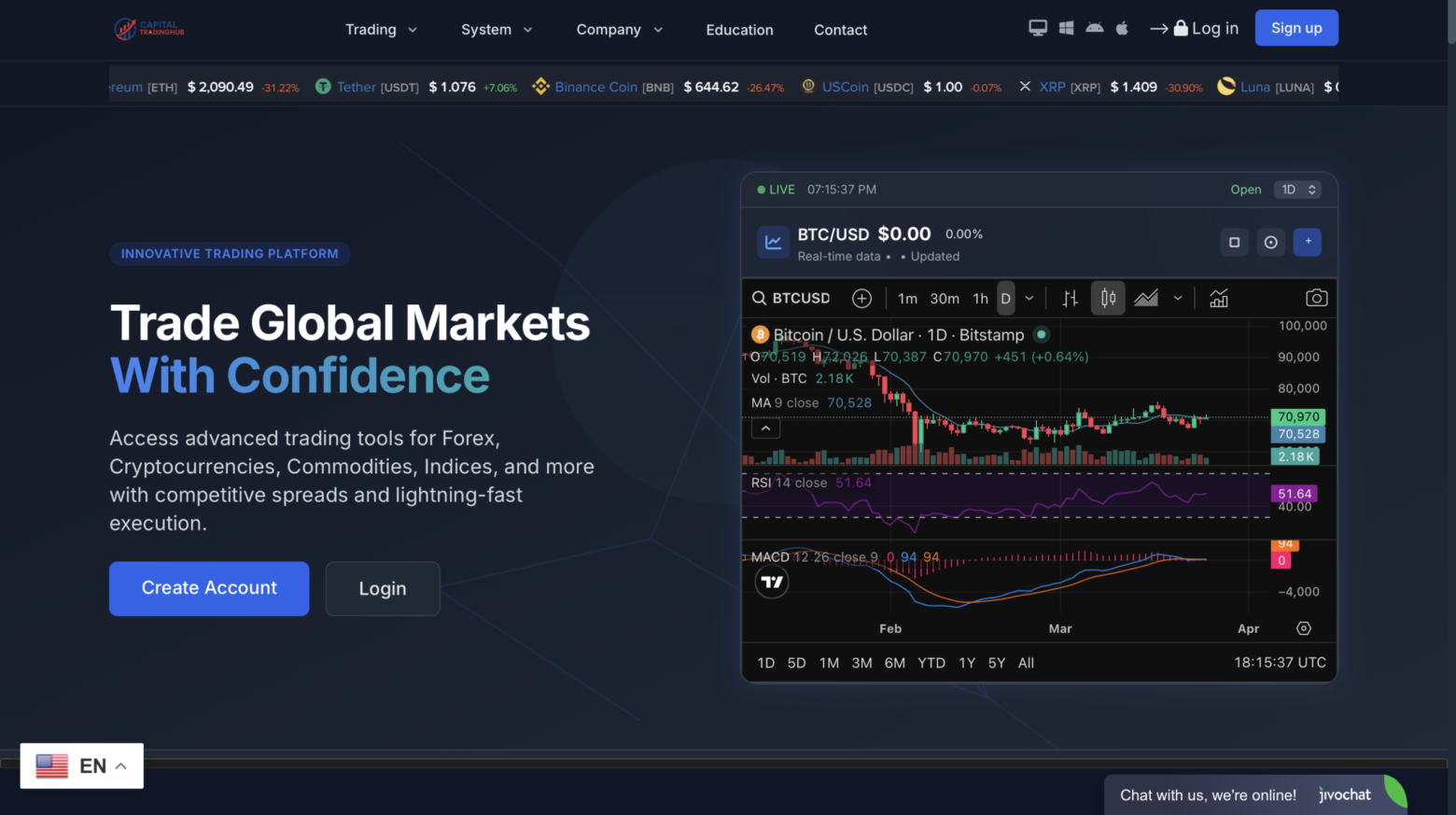Toggle the fullscreen square icon above the chart

[x=1234, y=242]
